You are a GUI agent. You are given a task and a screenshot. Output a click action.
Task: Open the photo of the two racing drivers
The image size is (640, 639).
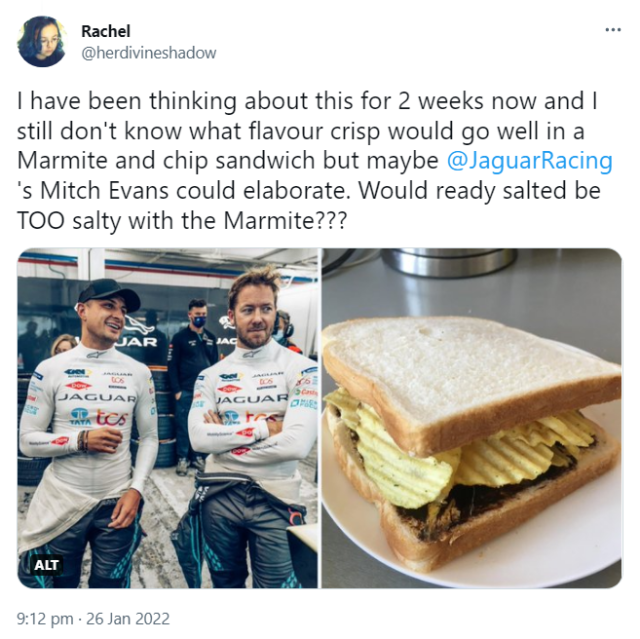click(x=167, y=418)
